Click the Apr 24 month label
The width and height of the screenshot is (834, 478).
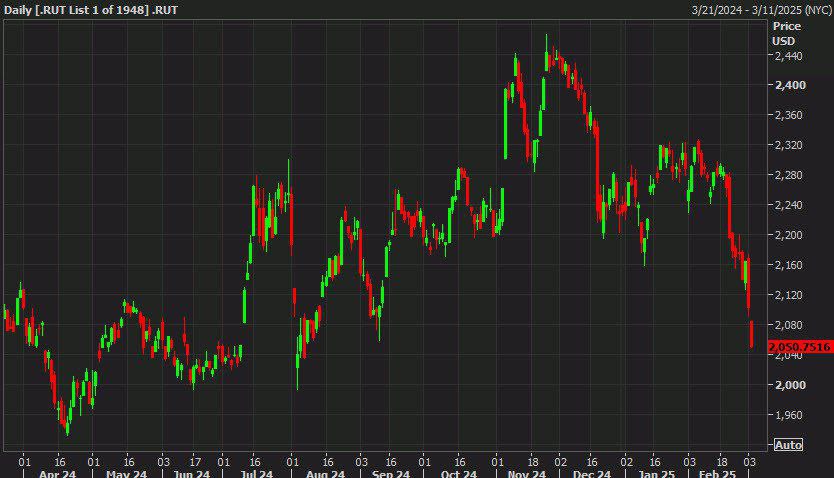coord(57,473)
